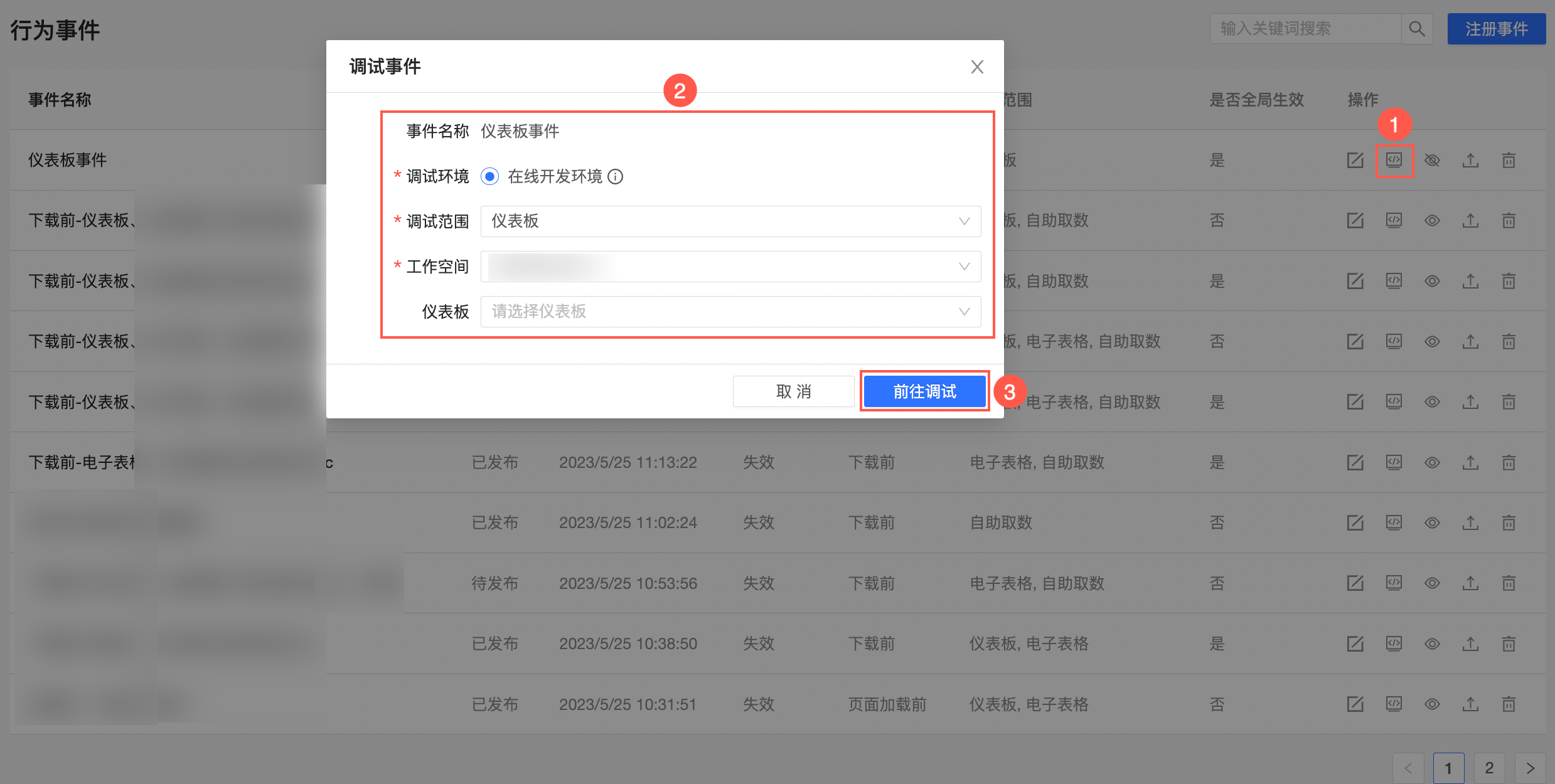The width and height of the screenshot is (1555, 784).
Task: Open the 调试范围 dropdown
Action: (730, 221)
